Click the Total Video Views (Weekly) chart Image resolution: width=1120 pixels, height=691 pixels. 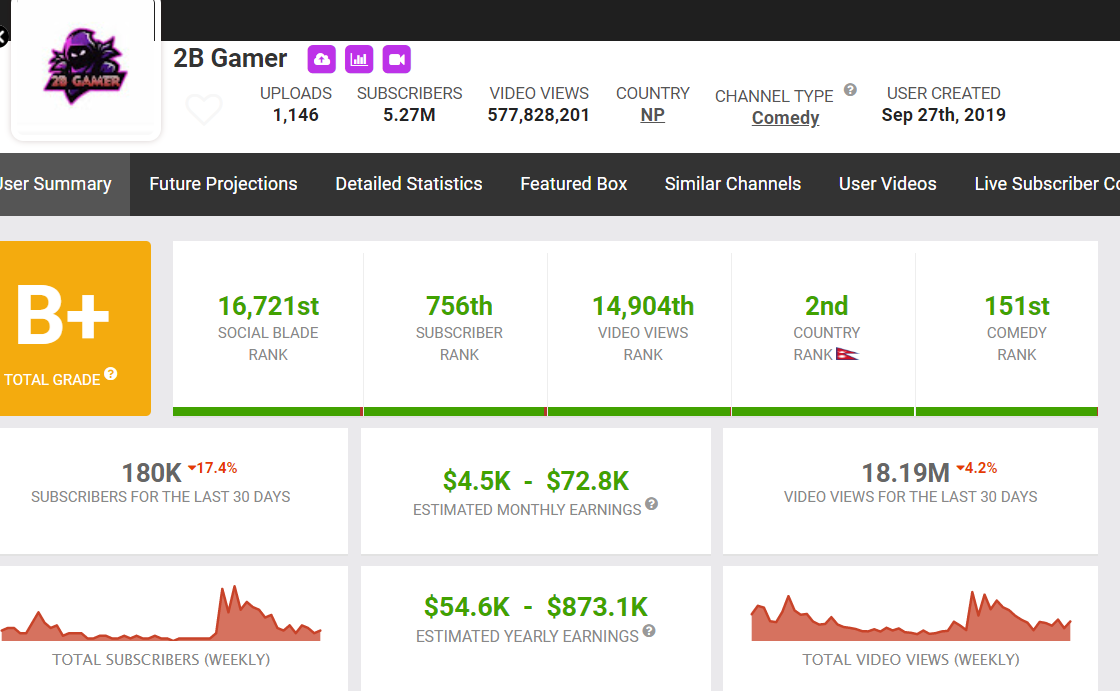pyautogui.click(x=911, y=615)
